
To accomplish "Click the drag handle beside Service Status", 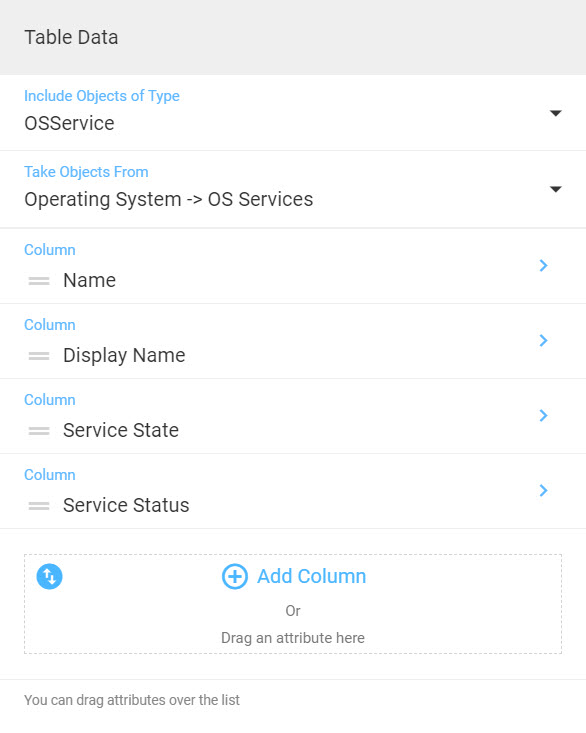I will pyautogui.click(x=39, y=506).
